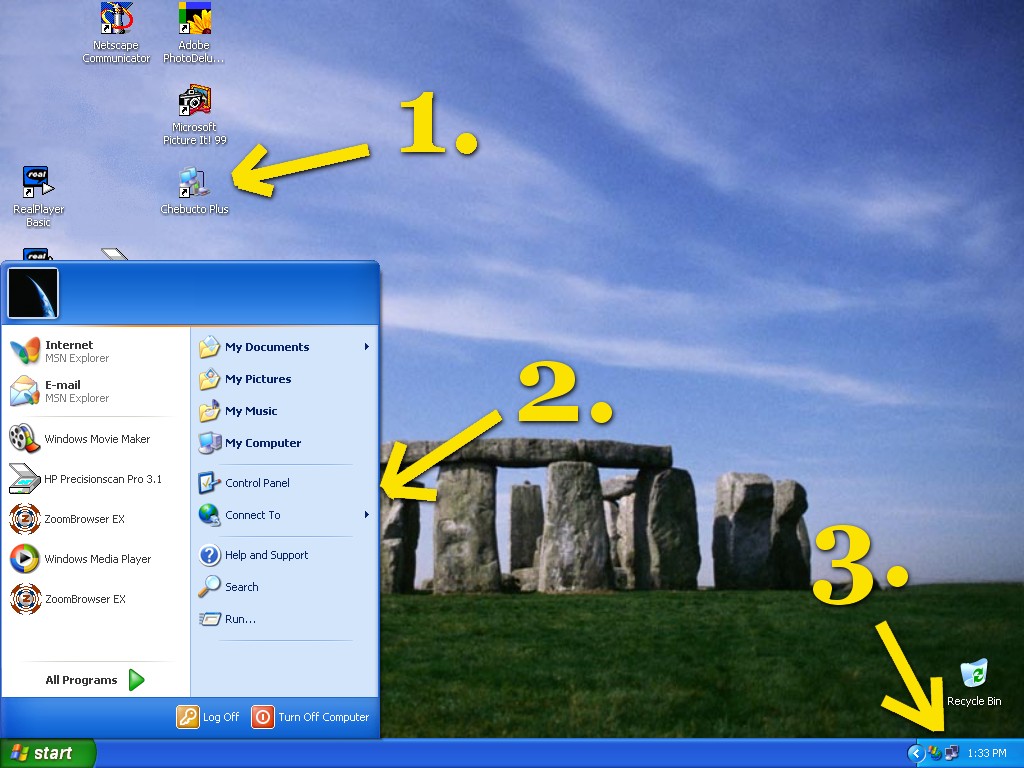Open the Netscape Communicator desktop shortcut
The width and height of the screenshot is (1024, 768).
(116, 20)
